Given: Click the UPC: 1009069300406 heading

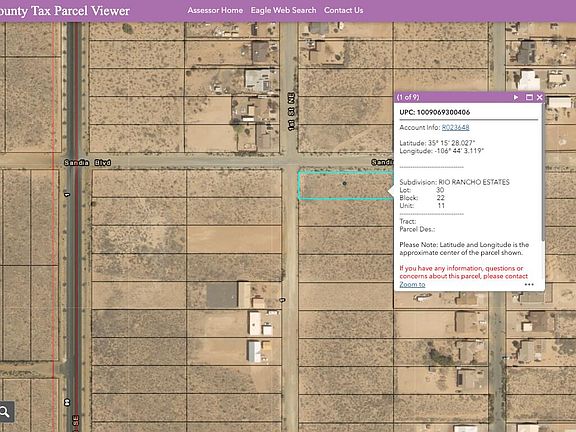Looking at the screenshot, I should (435, 112).
